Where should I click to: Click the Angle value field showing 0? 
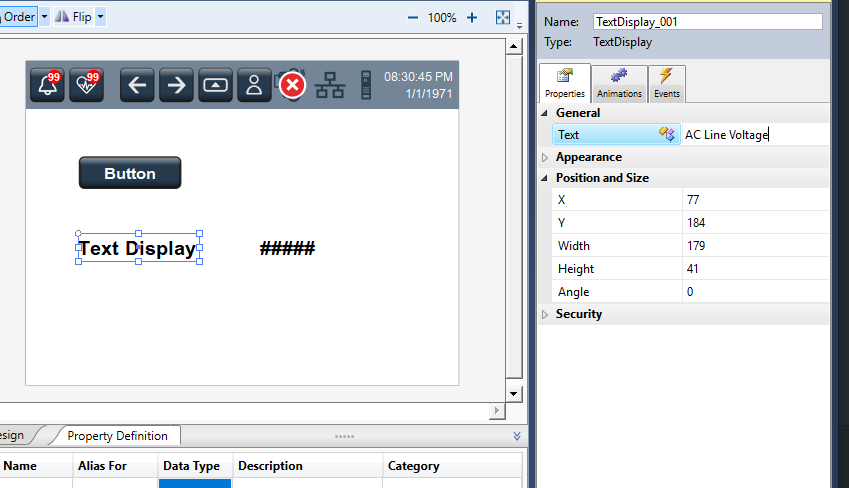click(755, 292)
